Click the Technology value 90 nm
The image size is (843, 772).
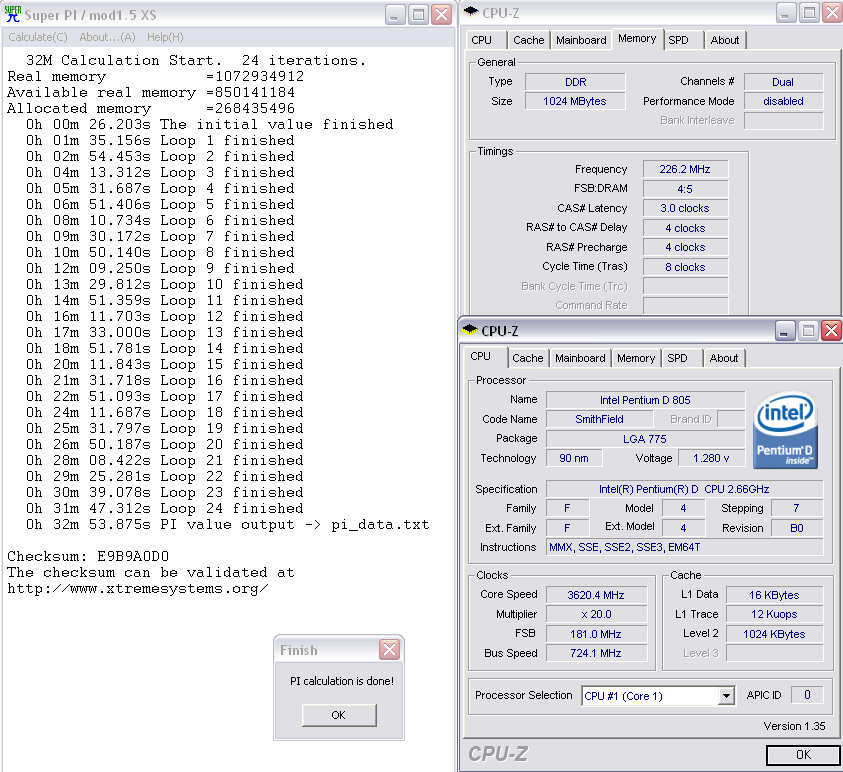tap(574, 458)
